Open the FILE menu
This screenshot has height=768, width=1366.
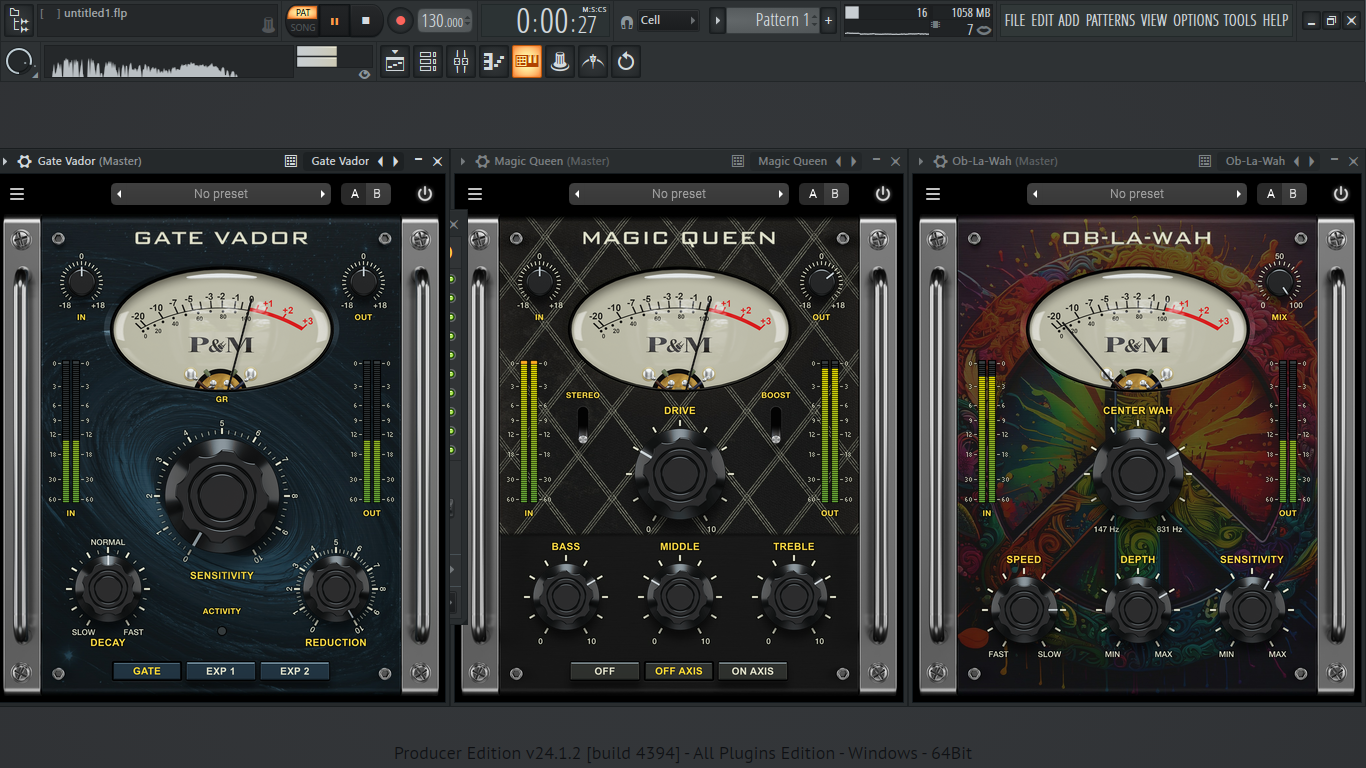(1015, 20)
